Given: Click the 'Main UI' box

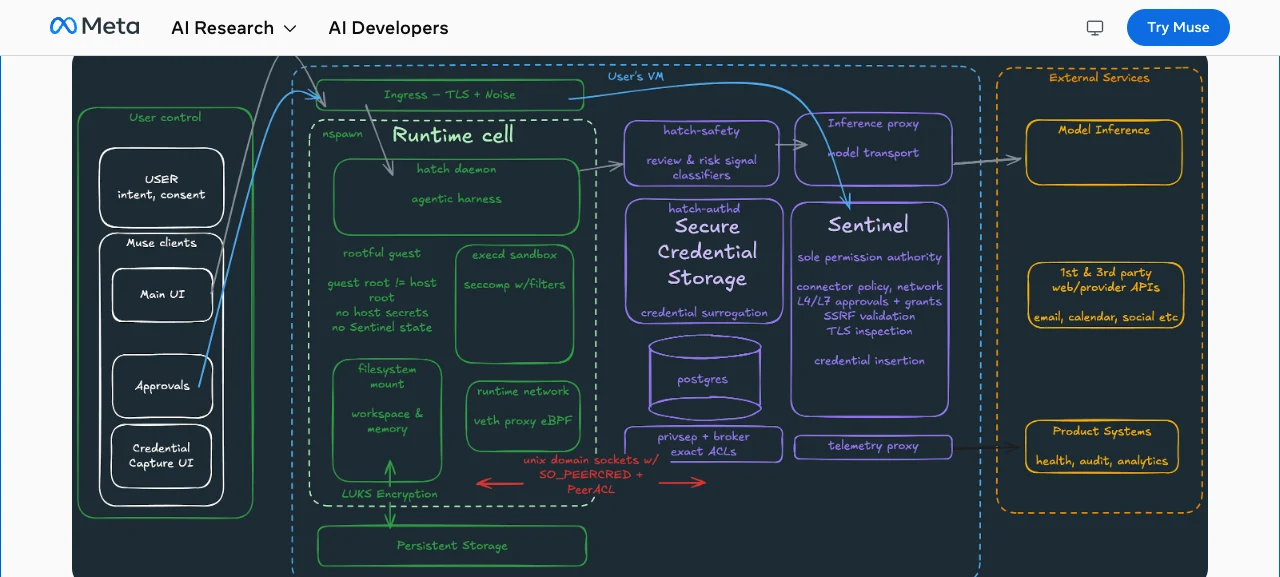Looking at the screenshot, I should [x=162, y=295].
